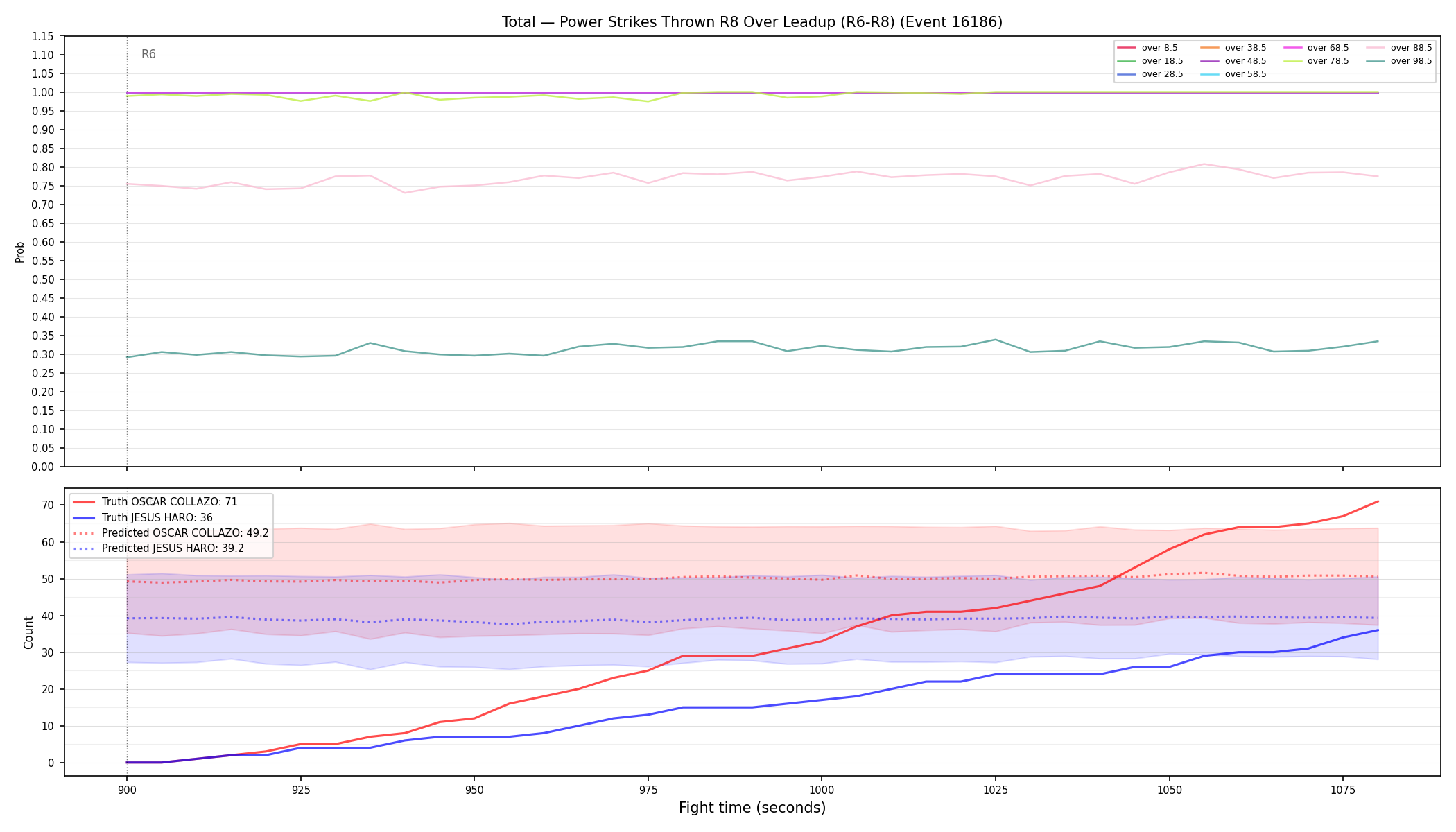This screenshot has width=1456, height=832.
Task: Click the 'Prob' y-axis label
Action: (x=20, y=252)
